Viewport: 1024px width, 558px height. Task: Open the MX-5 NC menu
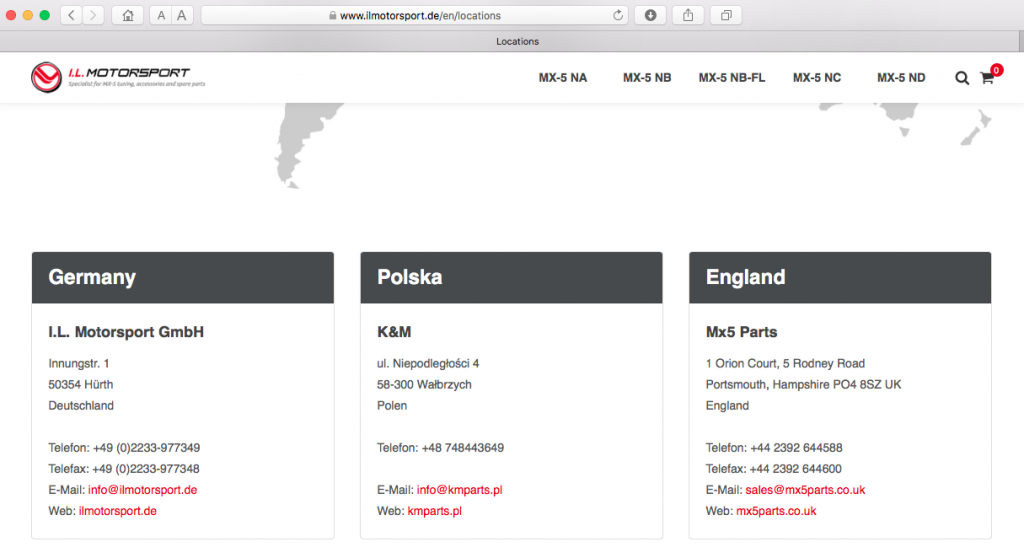click(817, 78)
